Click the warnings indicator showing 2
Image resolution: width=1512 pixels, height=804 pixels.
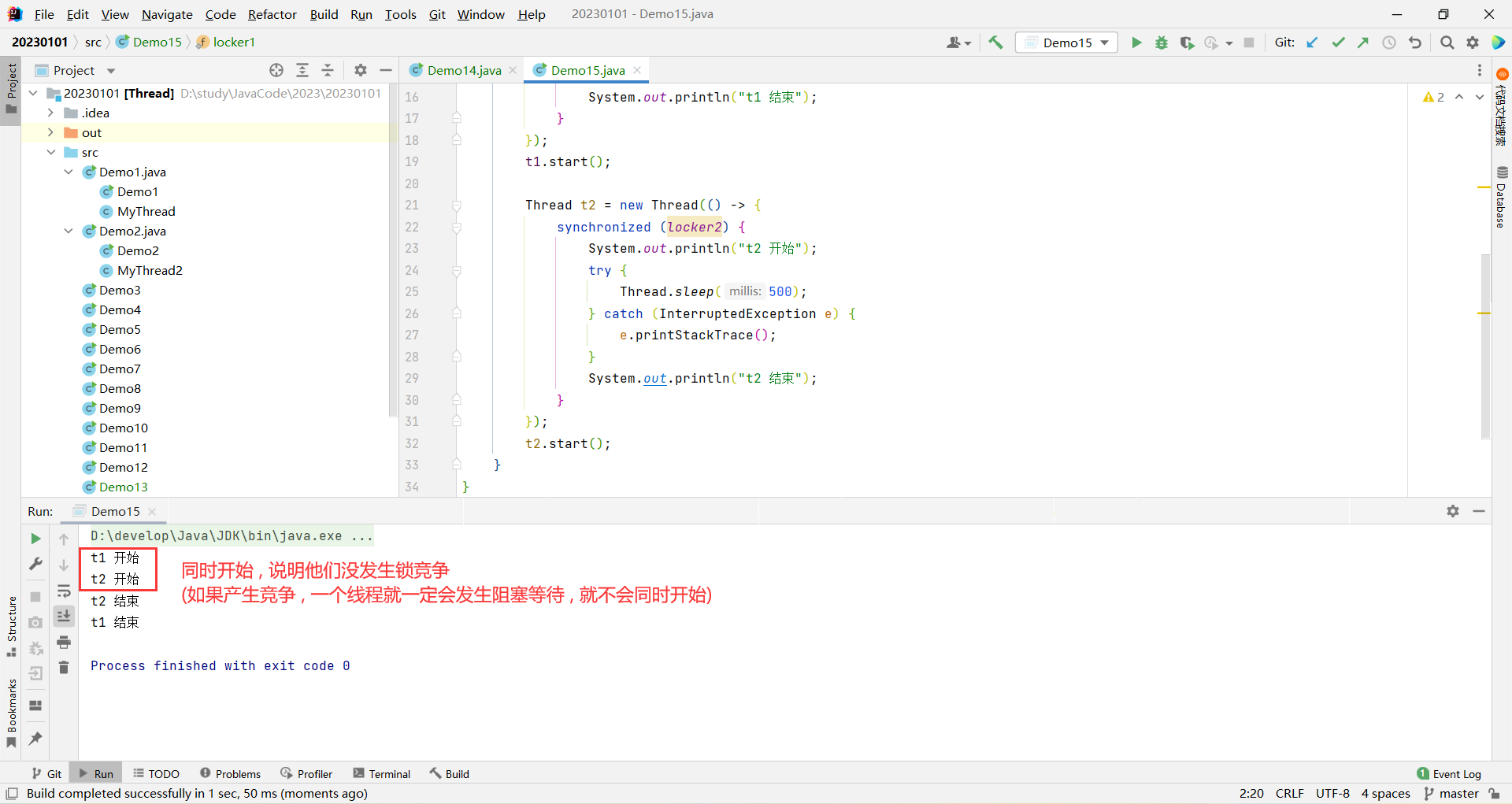pos(1433,97)
